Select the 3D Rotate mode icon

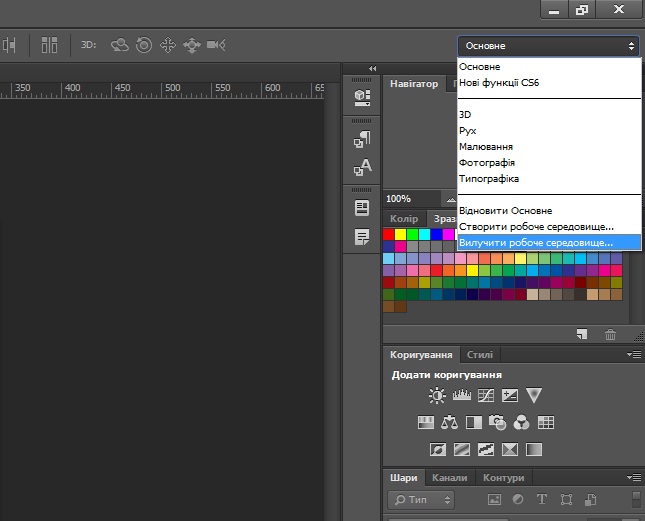(x=120, y=45)
